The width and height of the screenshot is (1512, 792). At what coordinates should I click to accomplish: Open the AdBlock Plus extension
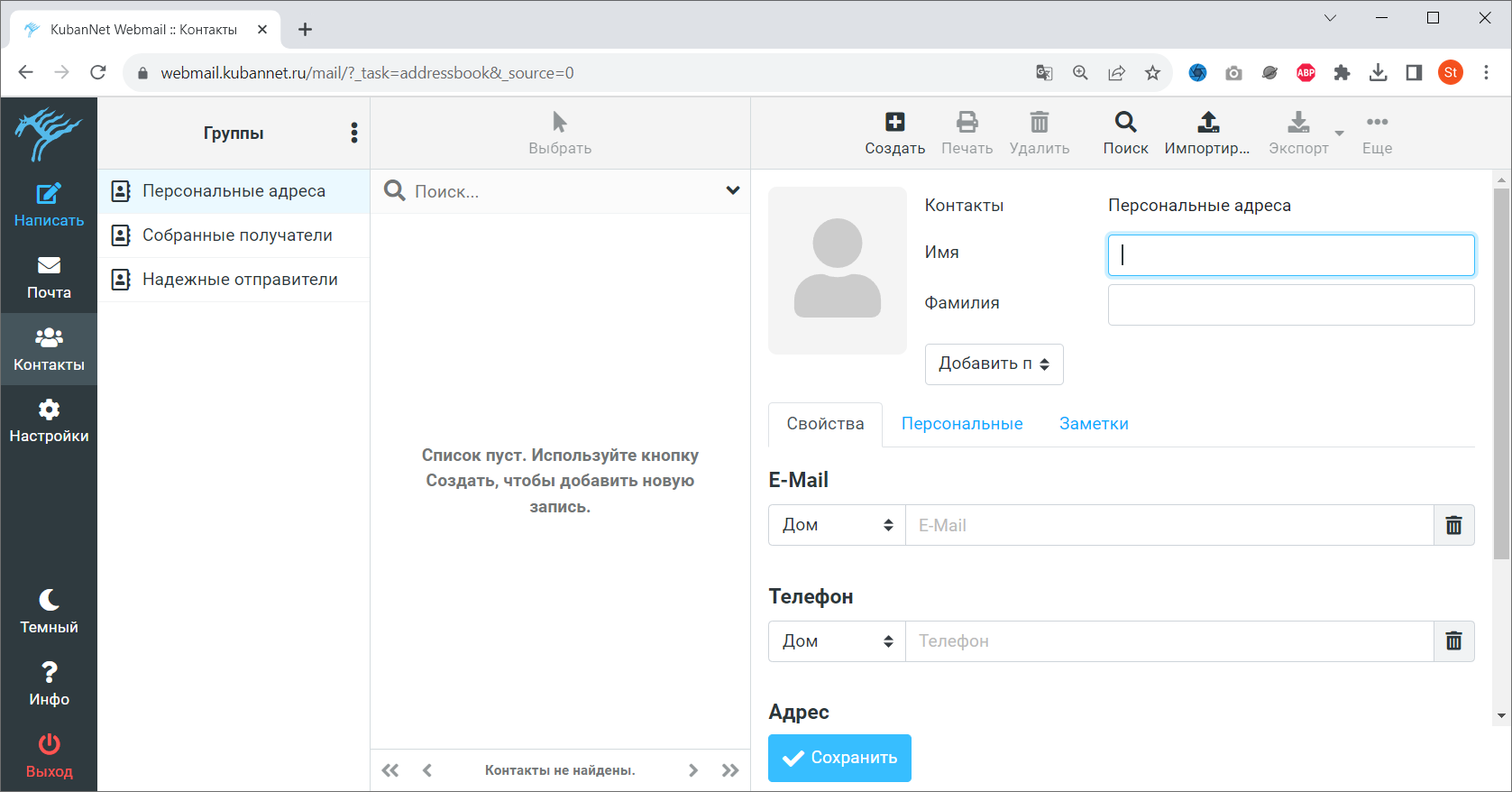click(1306, 73)
